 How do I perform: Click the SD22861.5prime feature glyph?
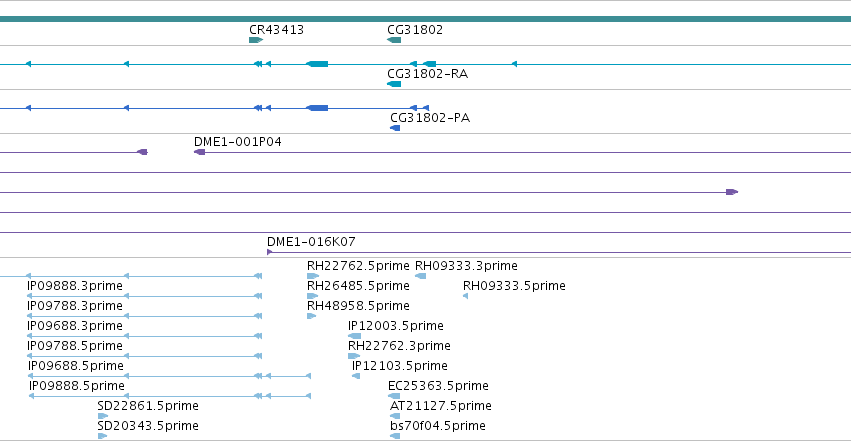(x=103, y=417)
